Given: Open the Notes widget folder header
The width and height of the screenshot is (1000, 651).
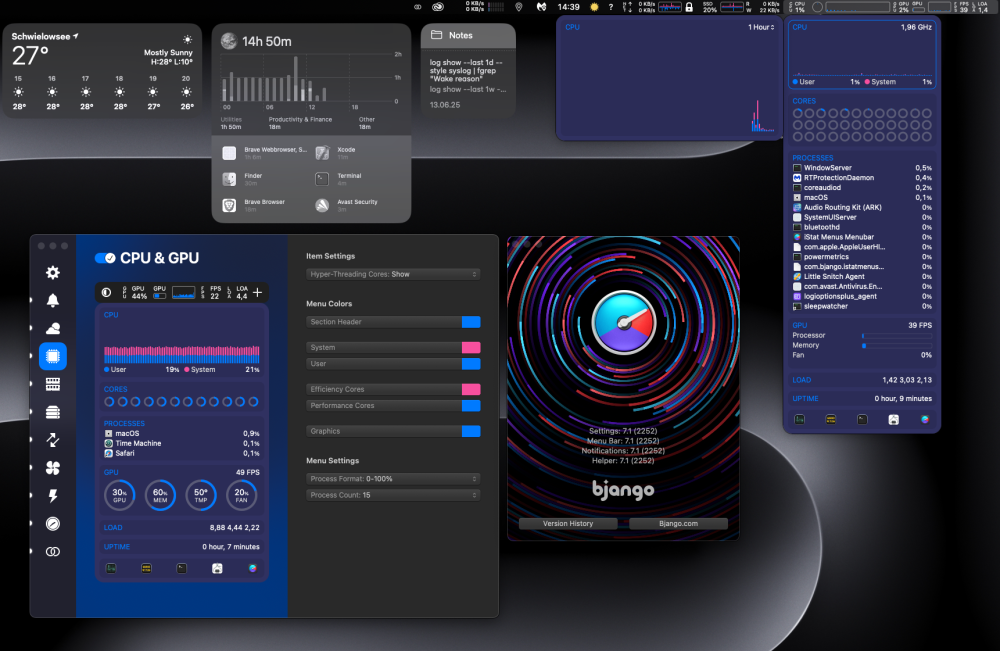Looking at the screenshot, I should (x=468, y=36).
